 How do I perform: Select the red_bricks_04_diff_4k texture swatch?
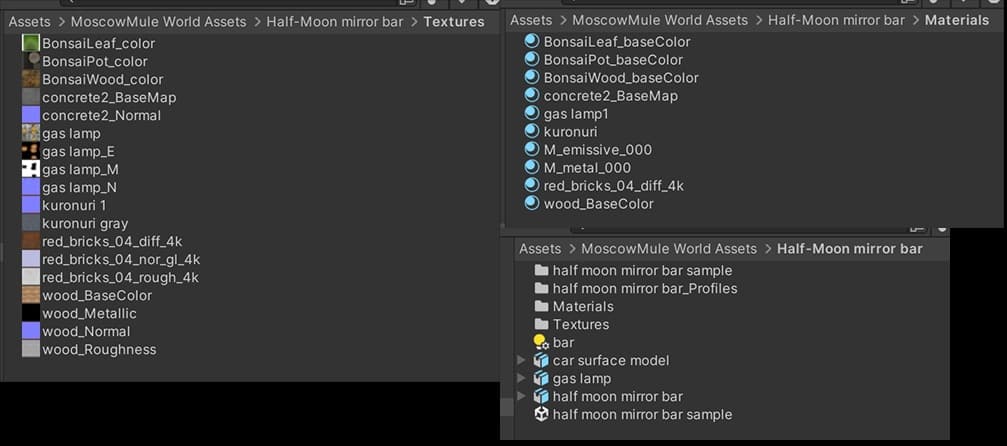coord(31,241)
